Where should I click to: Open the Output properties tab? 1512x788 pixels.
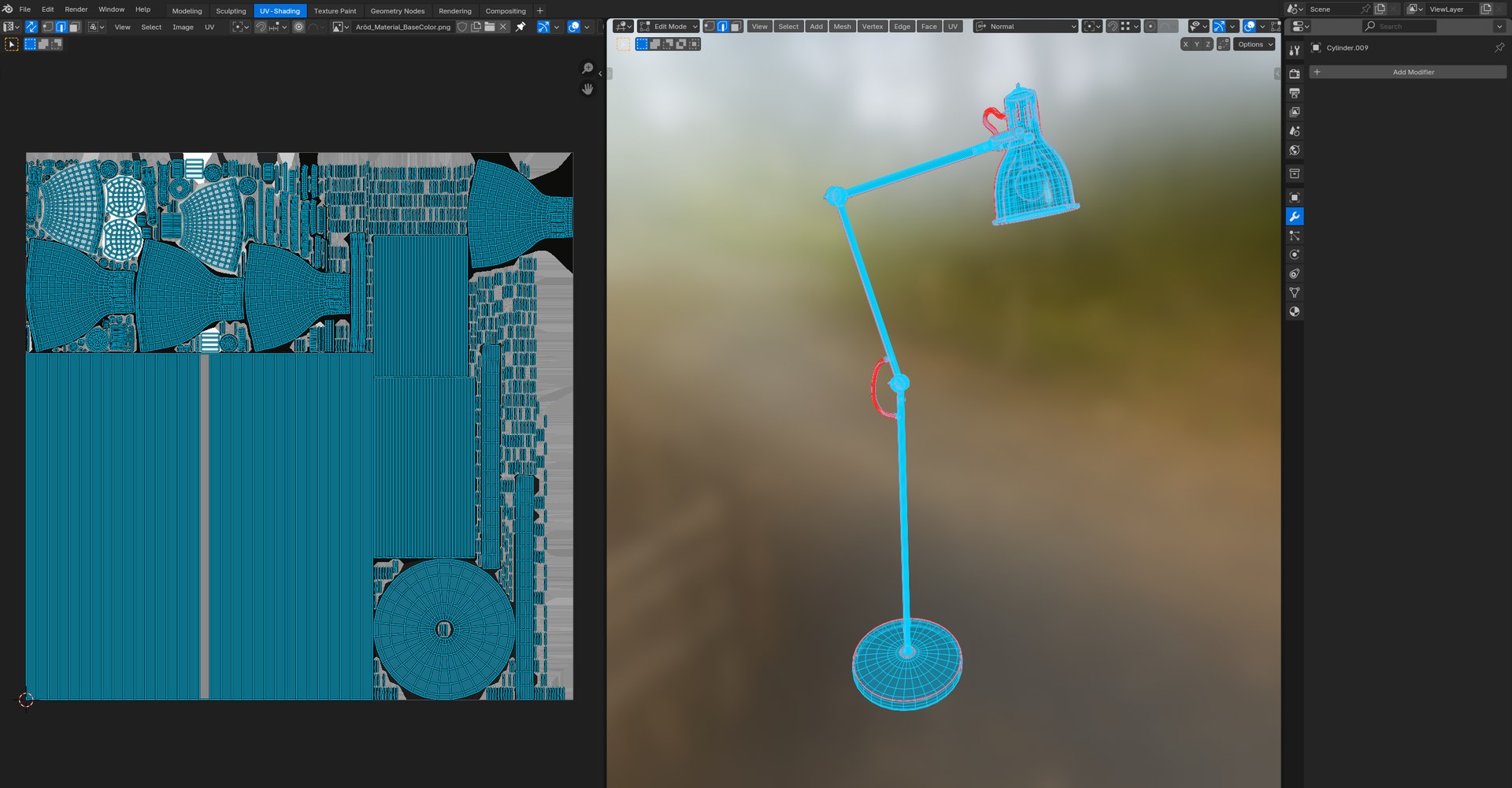[x=1294, y=93]
